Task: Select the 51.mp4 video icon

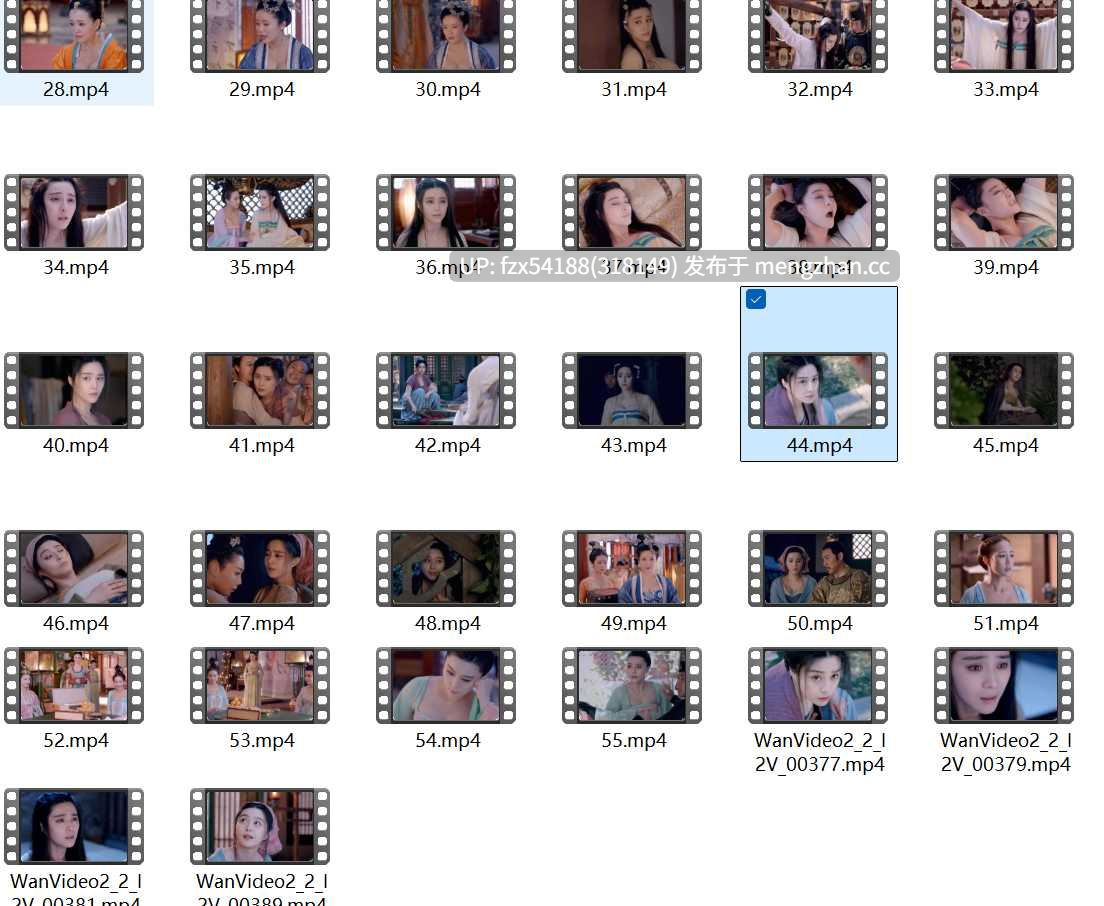Action: pyautogui.click(x=1003, y=569)
